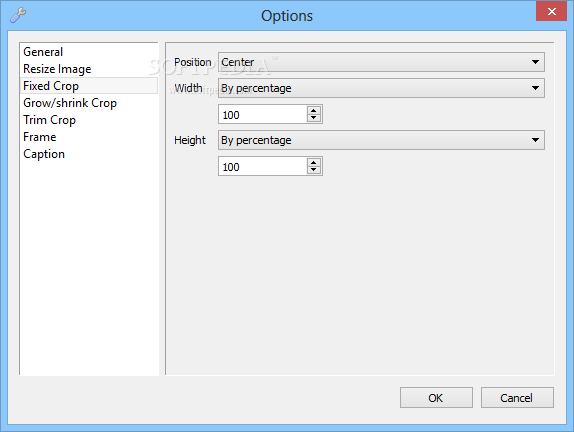
Task: Increase Width value with up arrow
Action: pos(313,110)
